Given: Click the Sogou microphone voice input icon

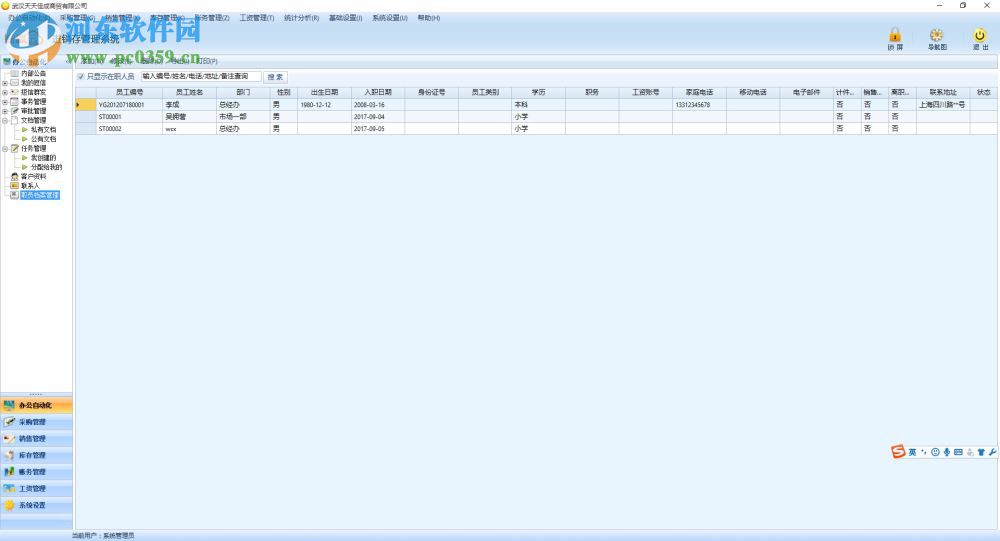Looking at the screenshot, I should tap(946, 452).
